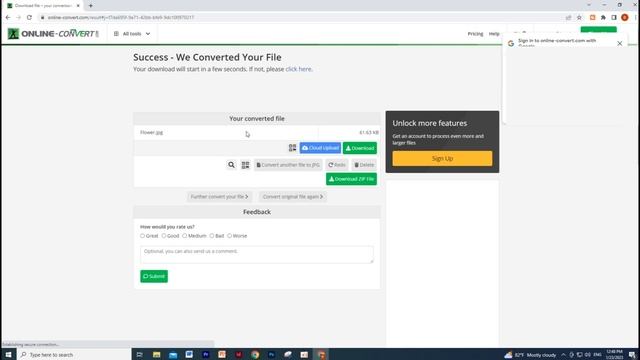Open the notification center icon

pos(632,355)
